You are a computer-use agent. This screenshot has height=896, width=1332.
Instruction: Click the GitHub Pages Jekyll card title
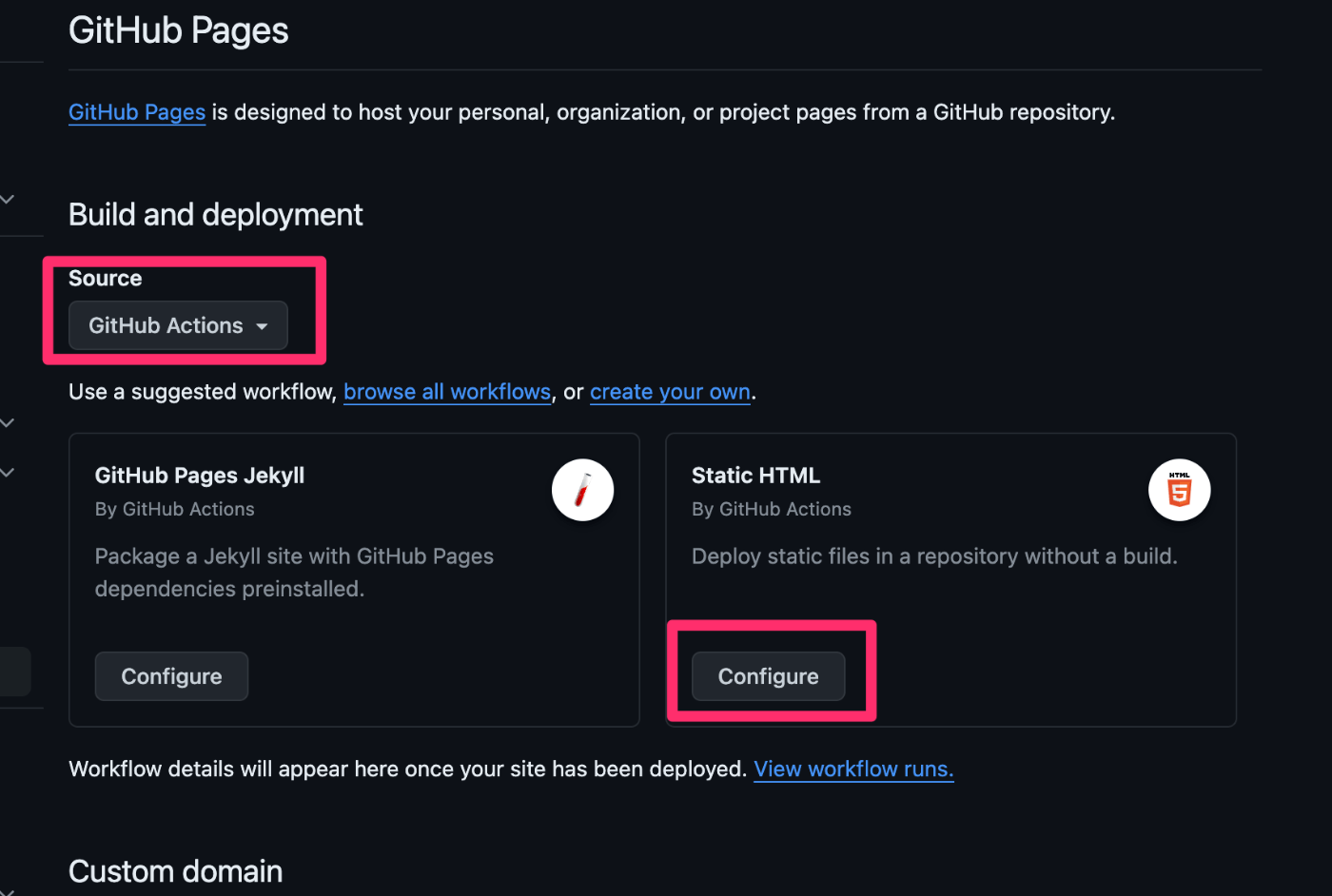tap(200, 476)
